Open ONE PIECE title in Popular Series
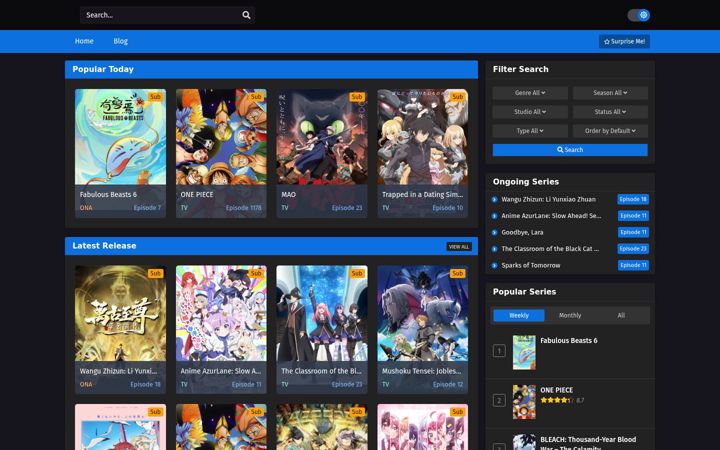Viewport: 720px width, 450px height. coord(556,390)
